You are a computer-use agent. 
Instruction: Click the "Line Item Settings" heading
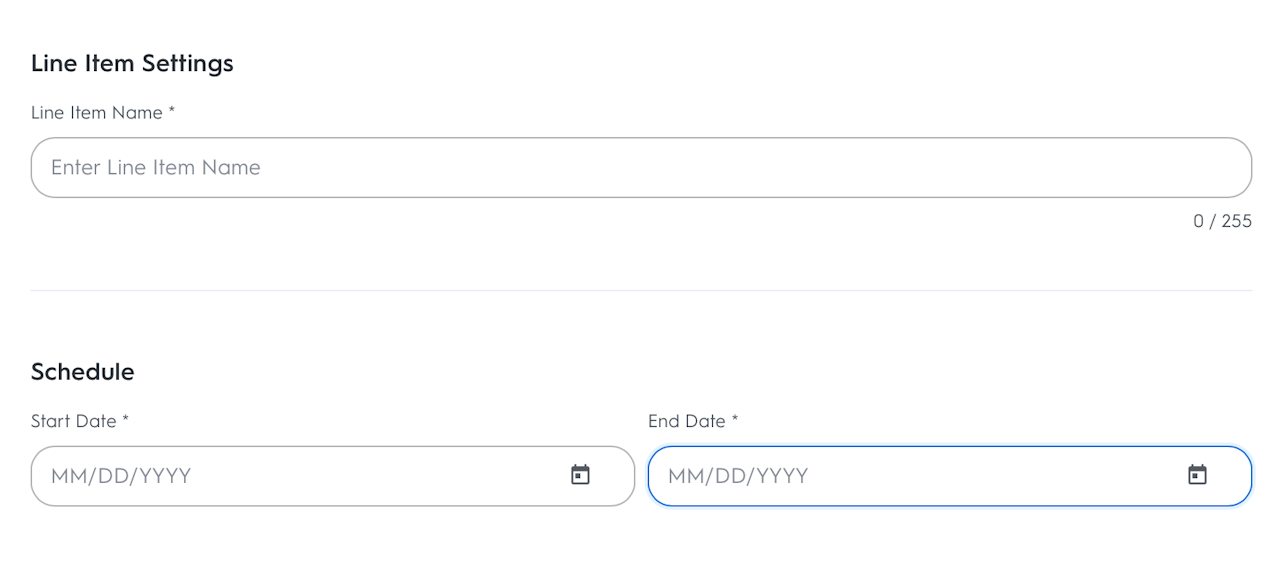pos(132,63)
